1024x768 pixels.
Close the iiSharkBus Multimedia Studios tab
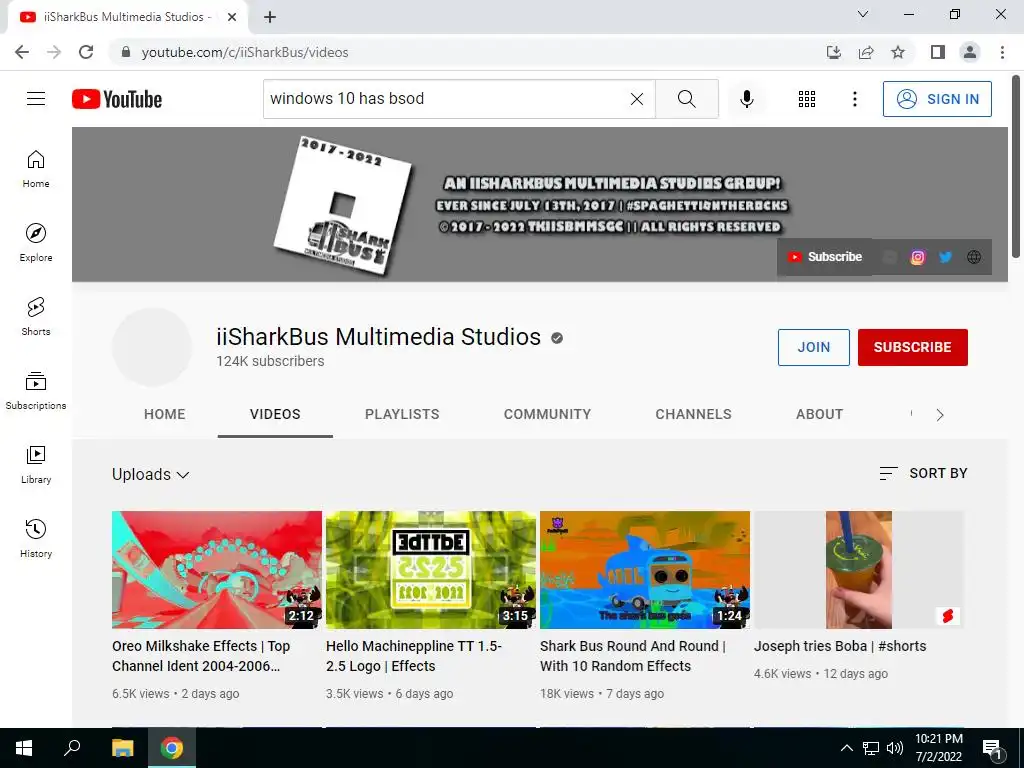(x=232, y=17)
